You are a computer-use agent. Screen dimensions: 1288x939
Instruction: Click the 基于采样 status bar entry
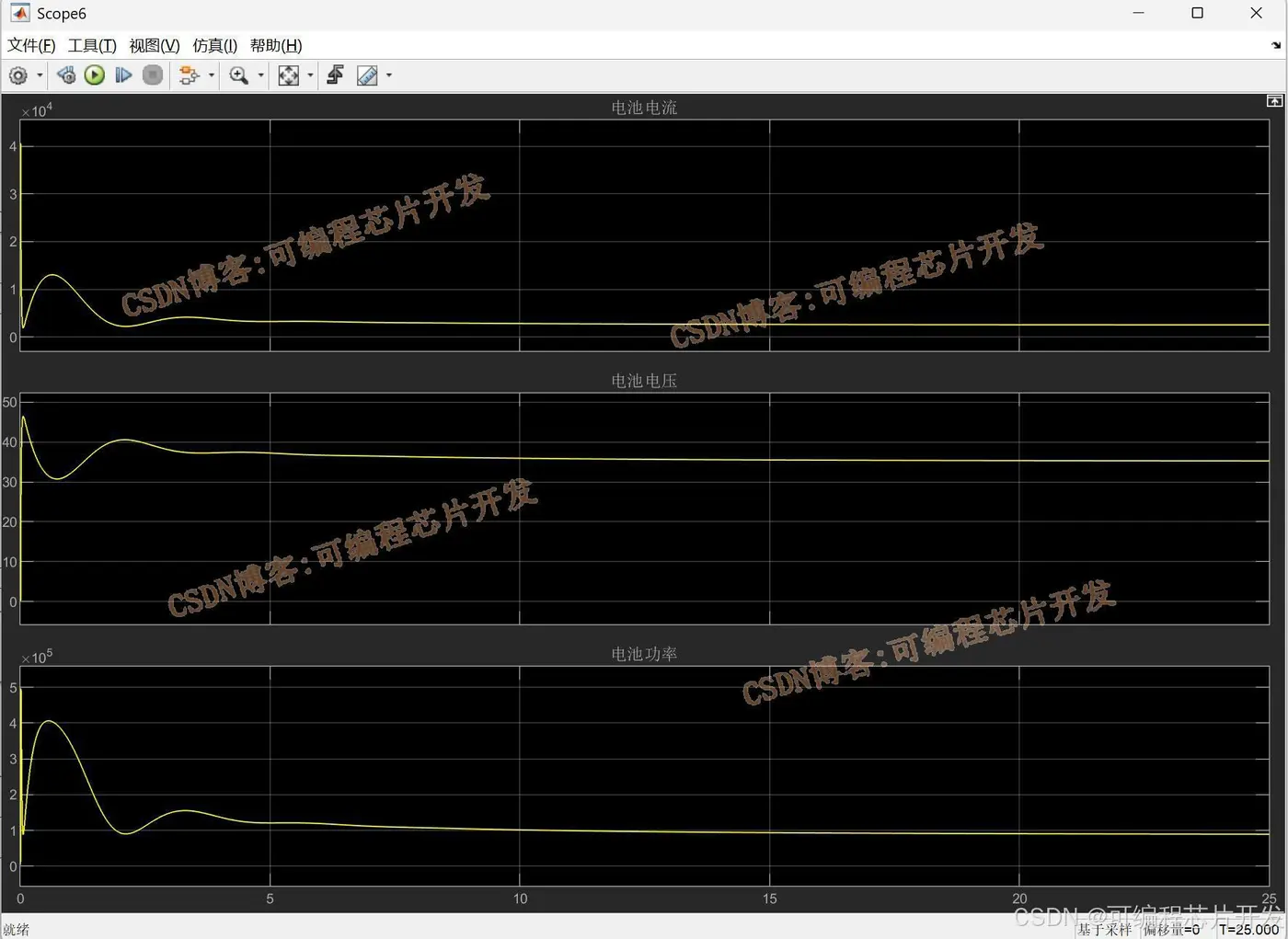point(1105,930)
